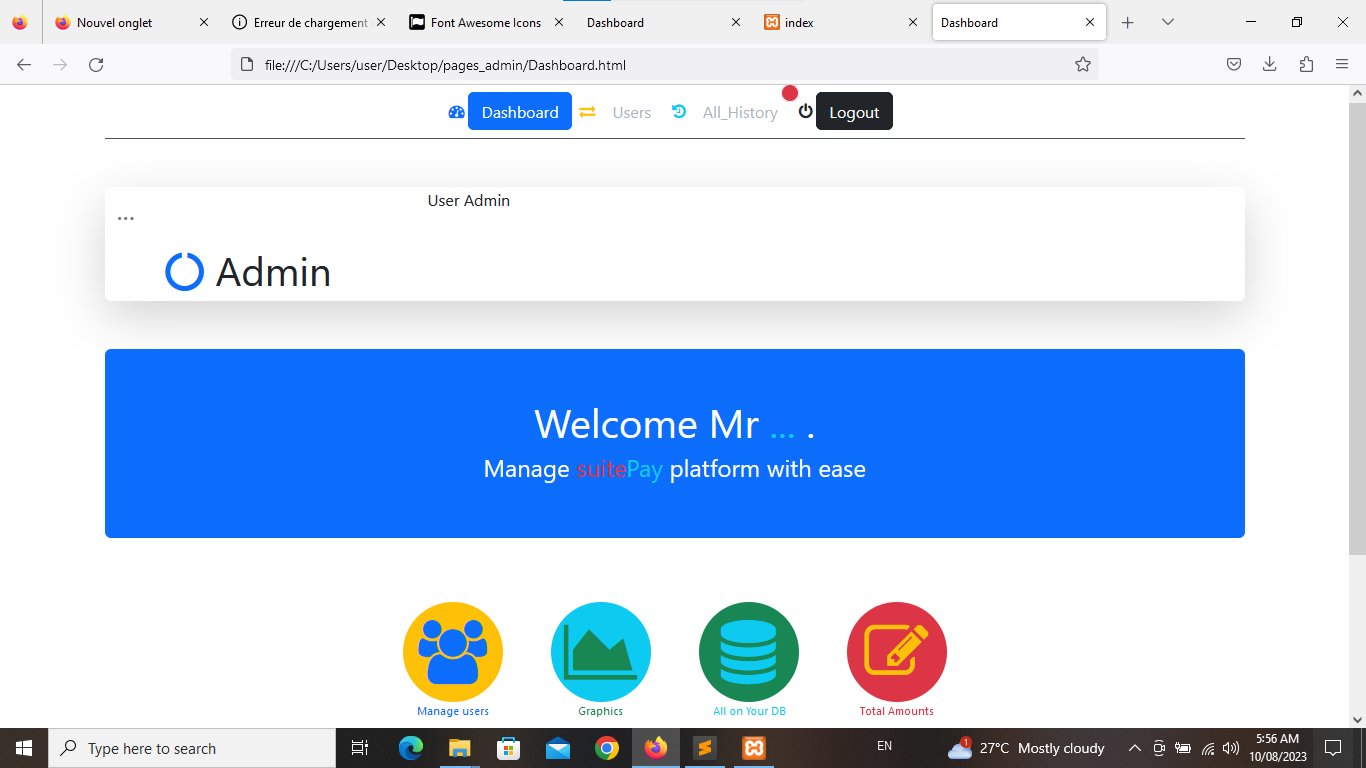Click the dashboard gauge icon in navbar

457,112
